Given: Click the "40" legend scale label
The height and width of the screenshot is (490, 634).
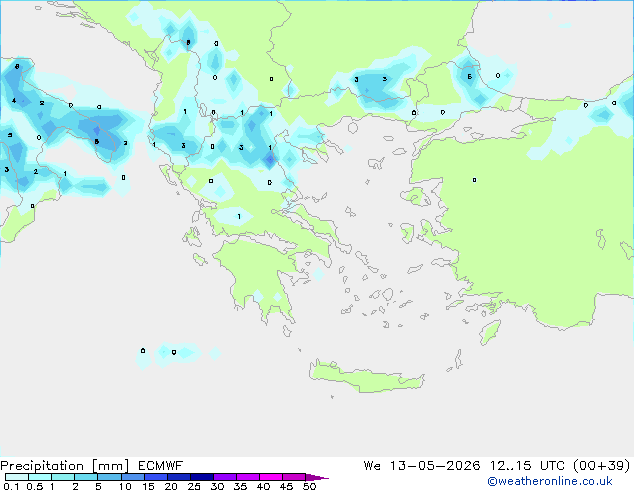Looking at the screenshot, I should (263, 486).
